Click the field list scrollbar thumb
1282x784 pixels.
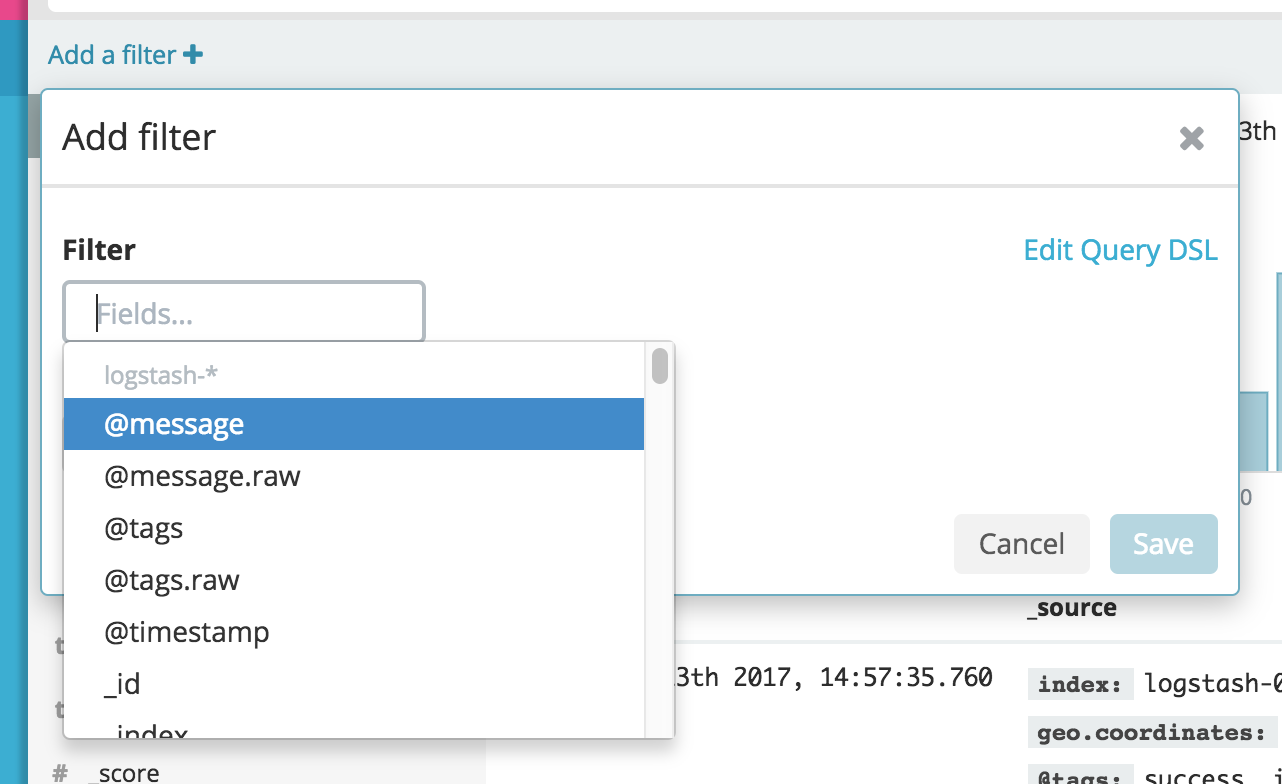click(659, 367)
